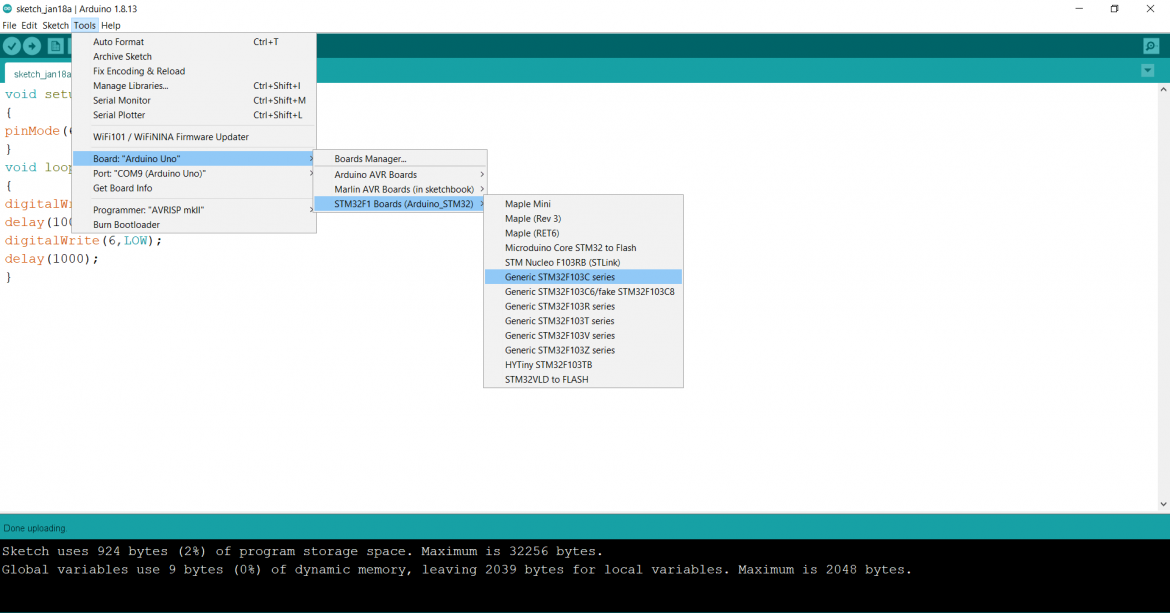
Task: Open Serial Monitor magnifier icon in toolbar
Action: point(1151,46)
